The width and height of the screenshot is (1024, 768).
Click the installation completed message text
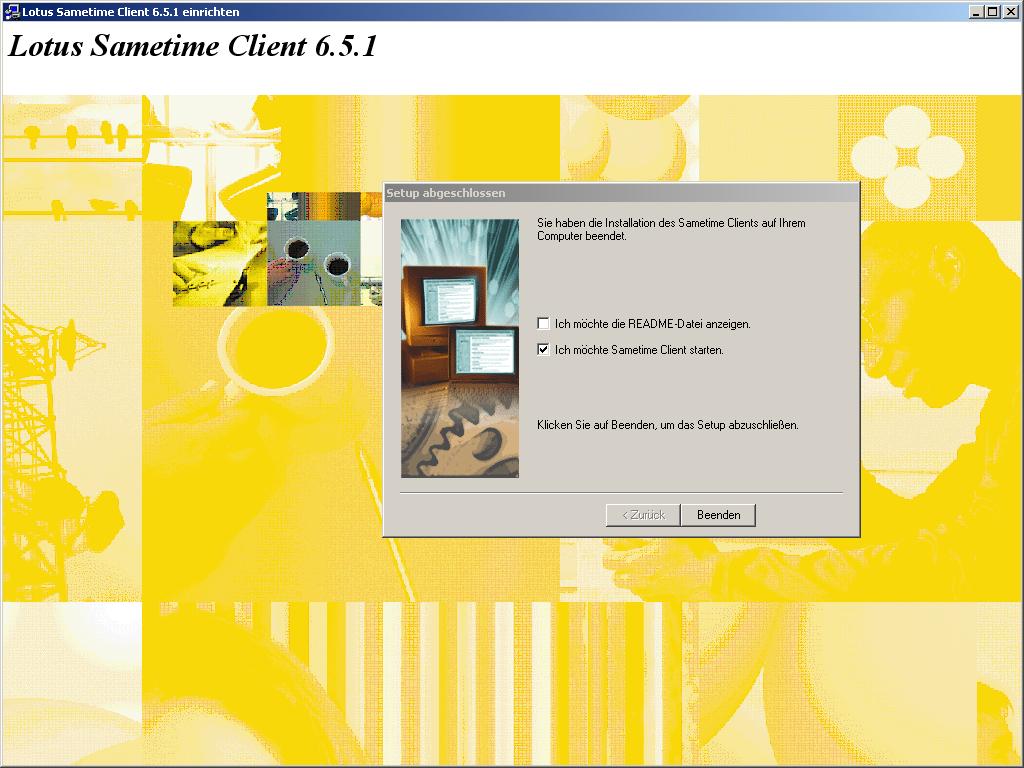pos(670,230)
